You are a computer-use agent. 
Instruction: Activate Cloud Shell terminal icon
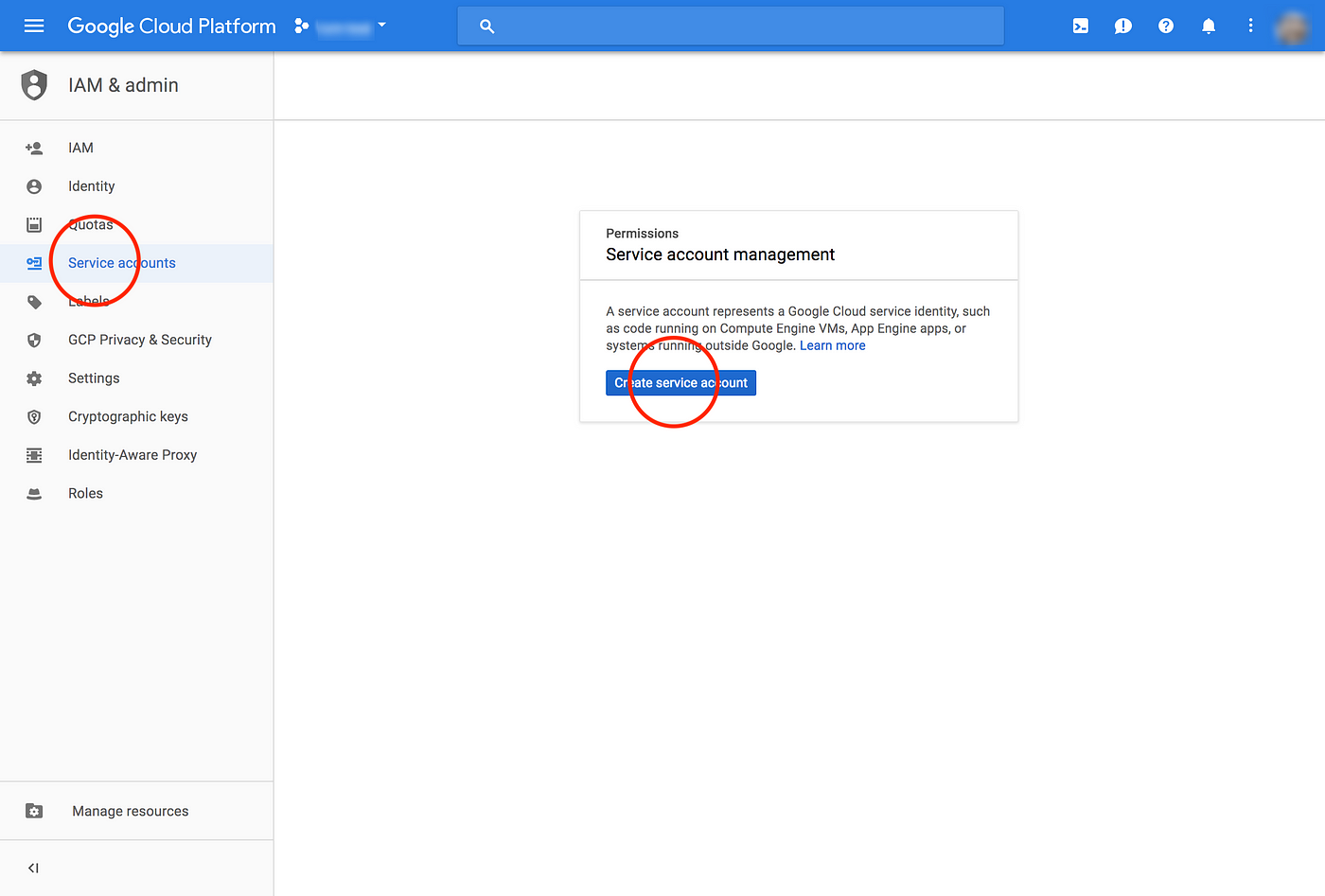click(x=1081, y=26)
